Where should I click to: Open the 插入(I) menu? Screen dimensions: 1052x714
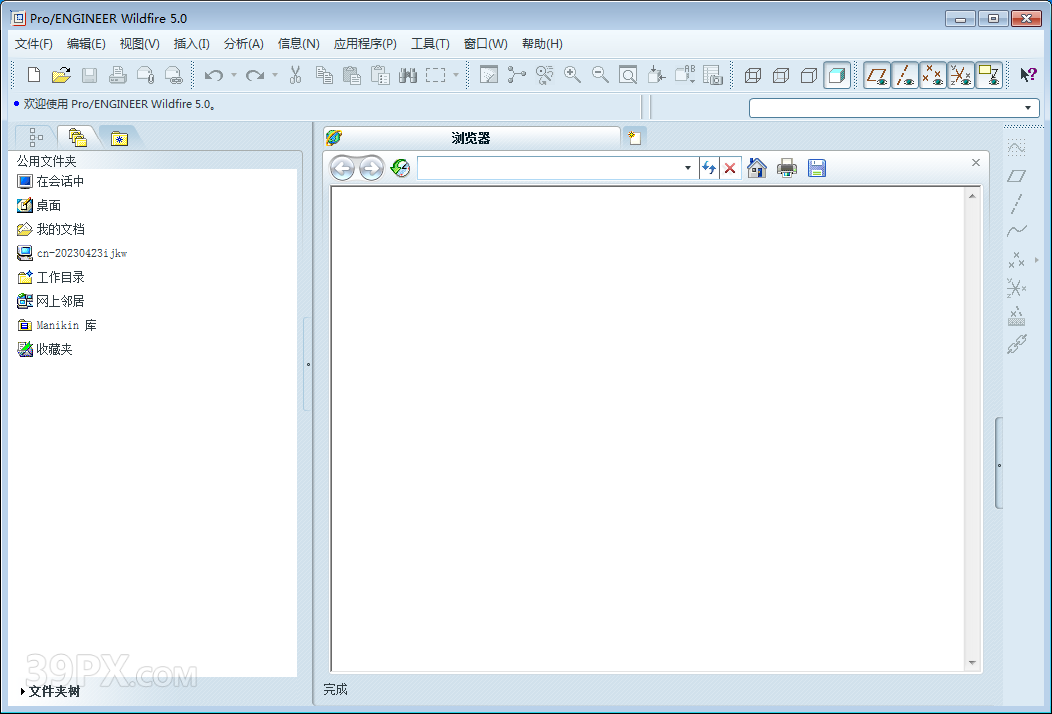[x=191, y=44]
